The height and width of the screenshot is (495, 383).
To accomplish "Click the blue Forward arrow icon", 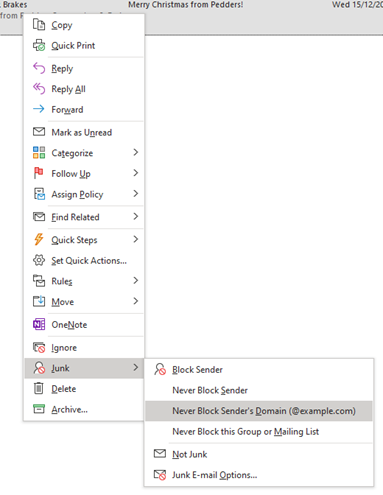I will [x=39, y=109].
